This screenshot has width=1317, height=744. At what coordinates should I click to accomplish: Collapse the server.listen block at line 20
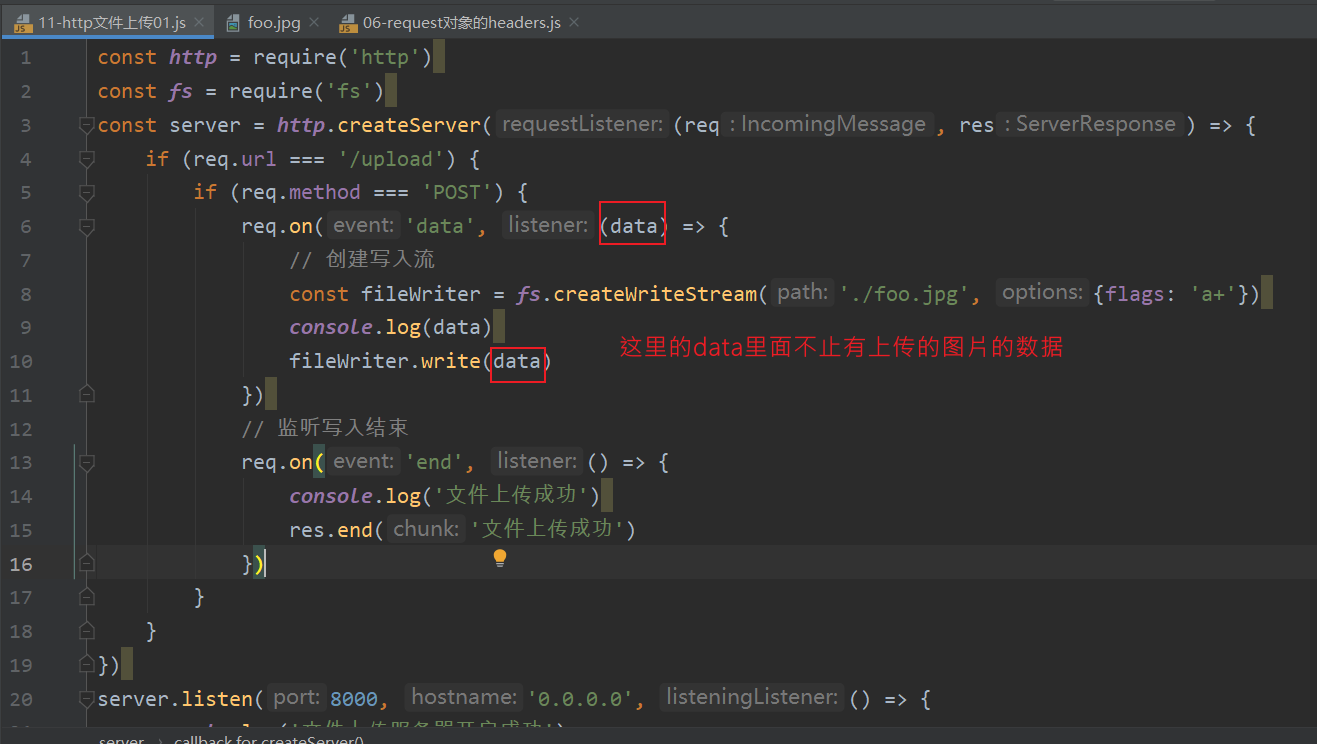click(86, 699)
